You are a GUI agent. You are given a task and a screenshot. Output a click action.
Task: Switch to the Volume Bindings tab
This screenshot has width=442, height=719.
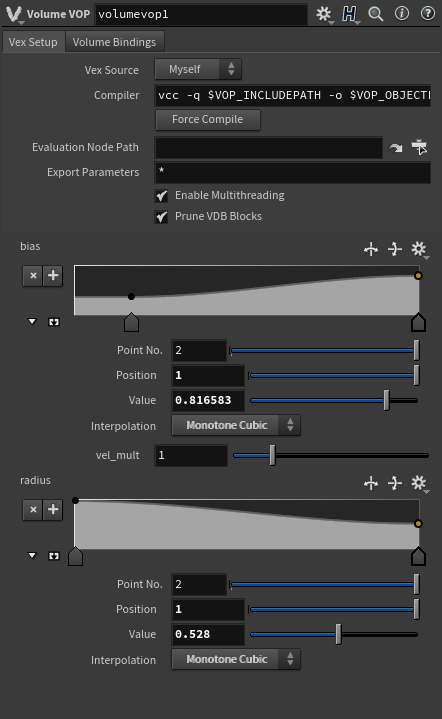114,42
